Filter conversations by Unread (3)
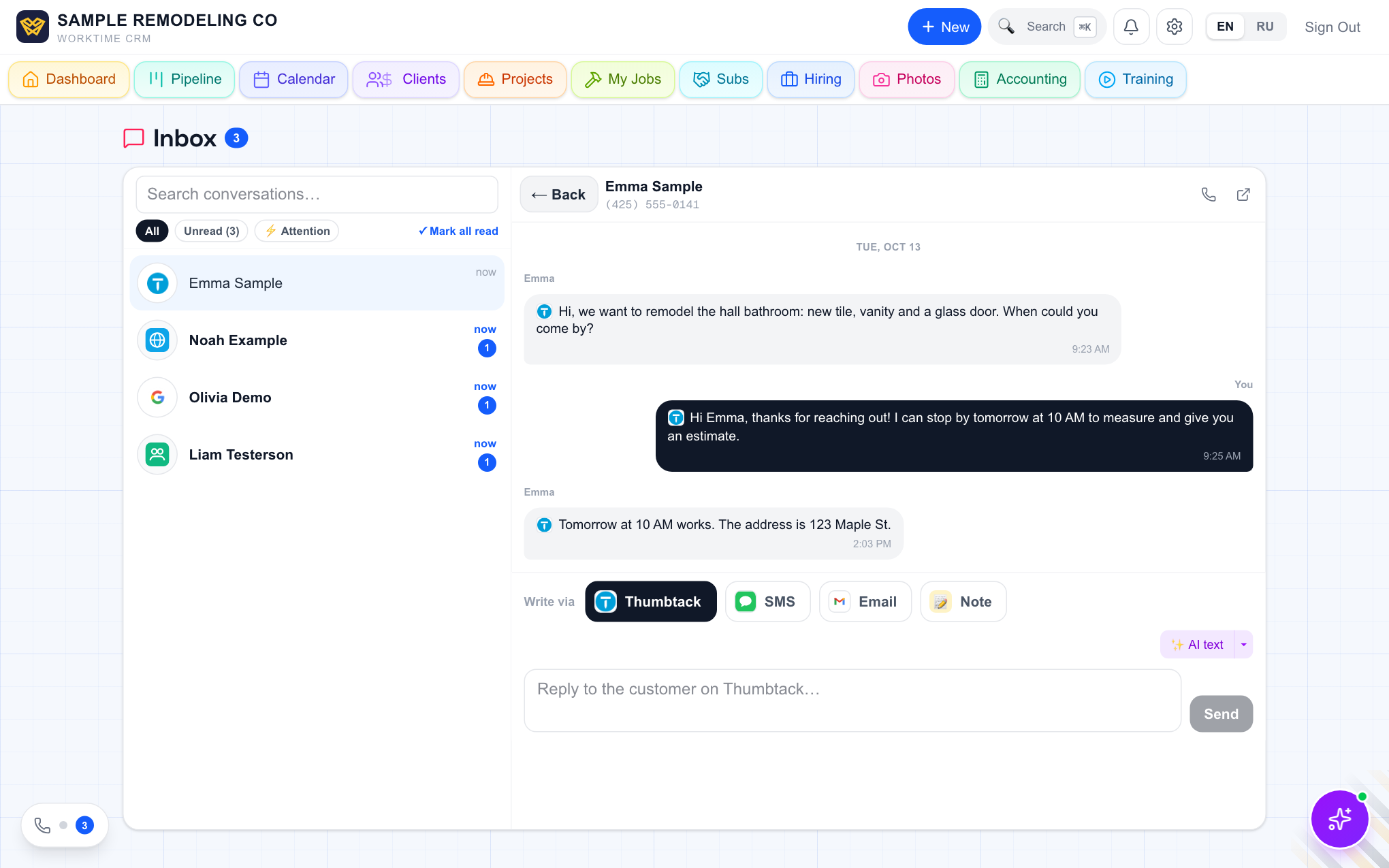This screenshot has width=1389, height=868. pyautogui.click(x=211, y=231)
